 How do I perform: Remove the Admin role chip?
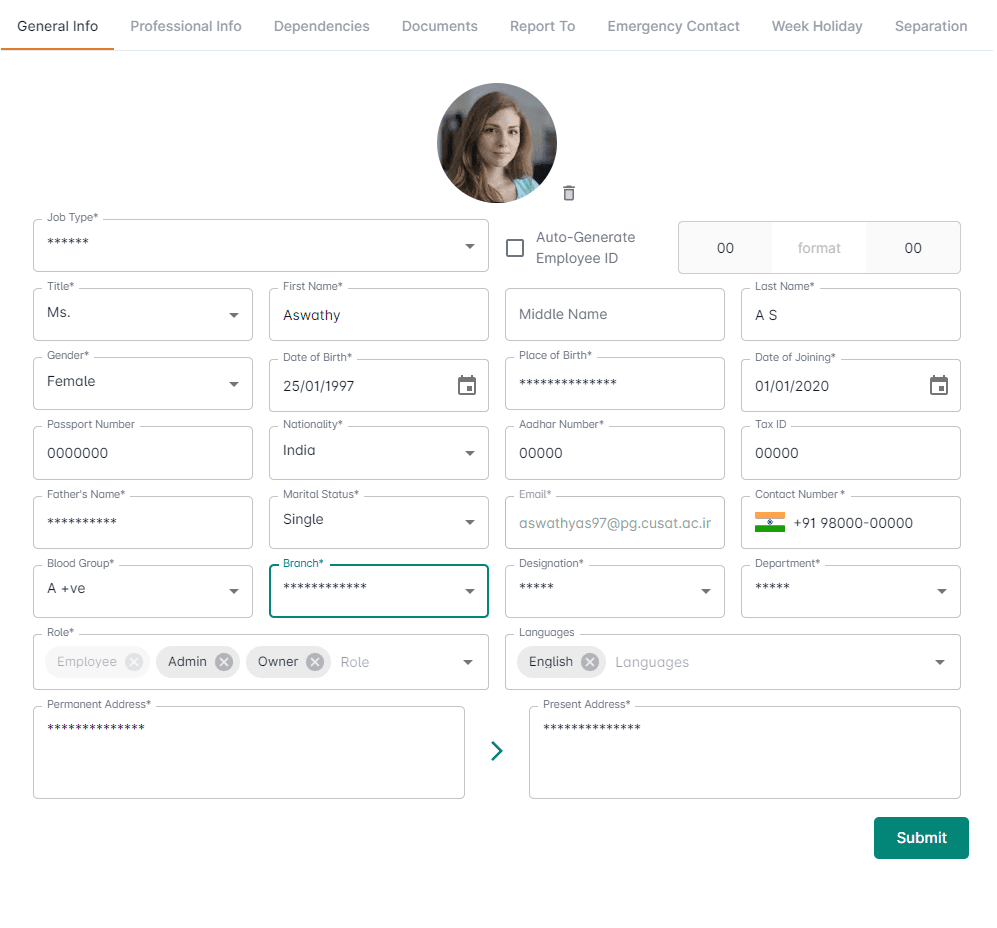click(224, 662)
